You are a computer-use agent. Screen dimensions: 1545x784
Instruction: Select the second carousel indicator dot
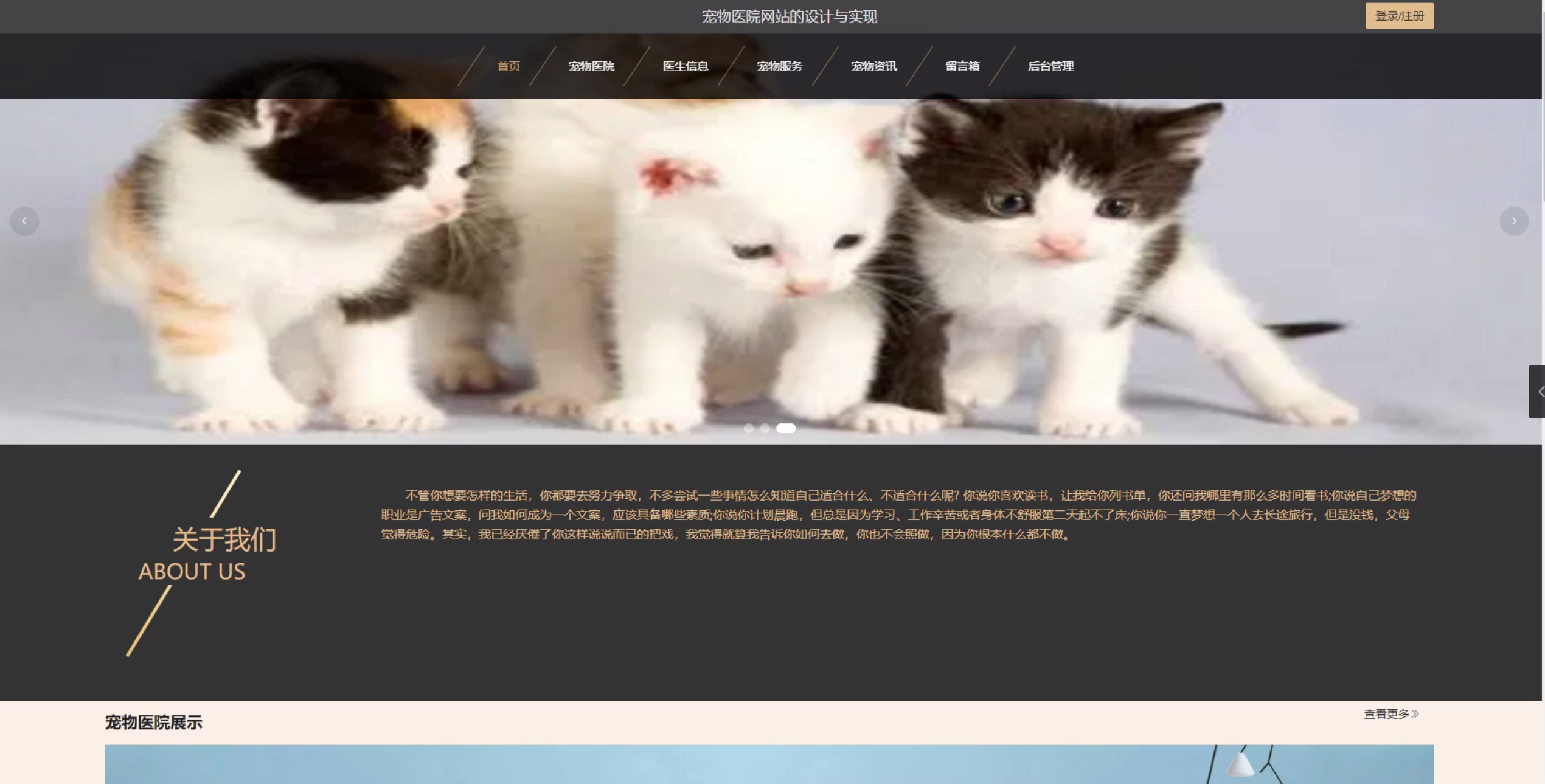coord(765,428)
